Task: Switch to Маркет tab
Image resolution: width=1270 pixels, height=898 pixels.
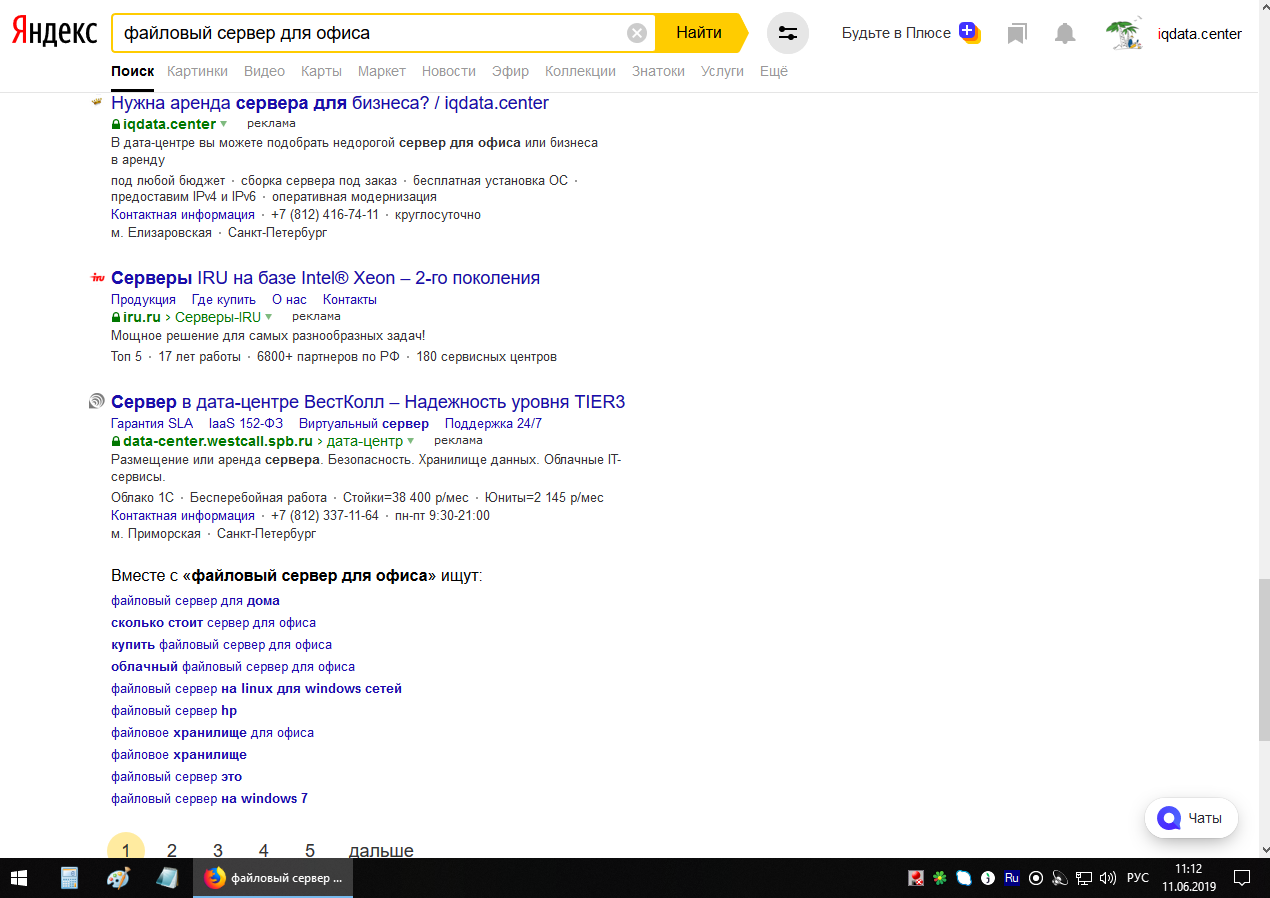Action: [x=382, y=71]
